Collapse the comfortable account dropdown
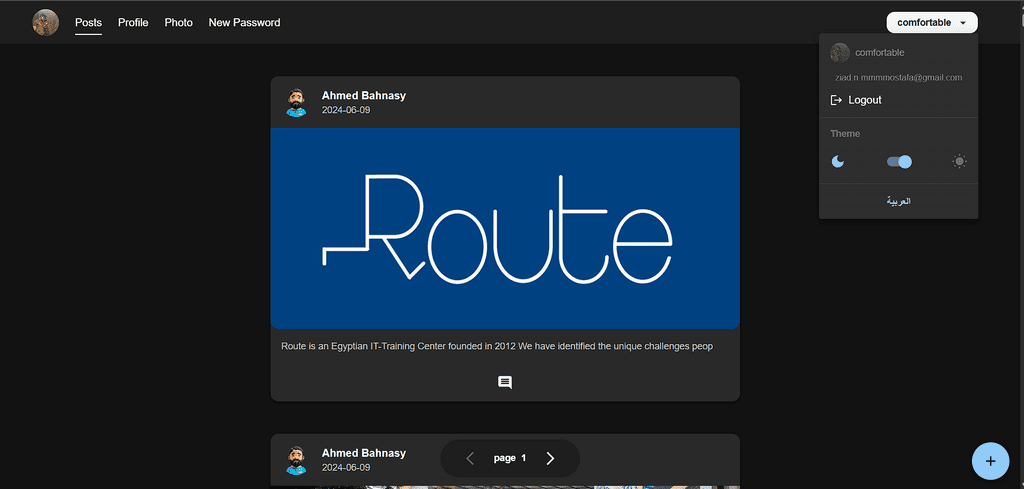 point(932,22)
